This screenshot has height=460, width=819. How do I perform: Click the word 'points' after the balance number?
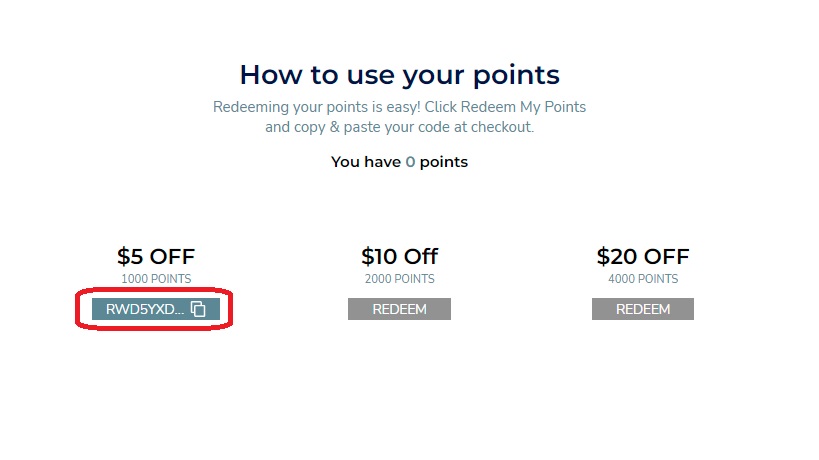click(x=443, y=162)
